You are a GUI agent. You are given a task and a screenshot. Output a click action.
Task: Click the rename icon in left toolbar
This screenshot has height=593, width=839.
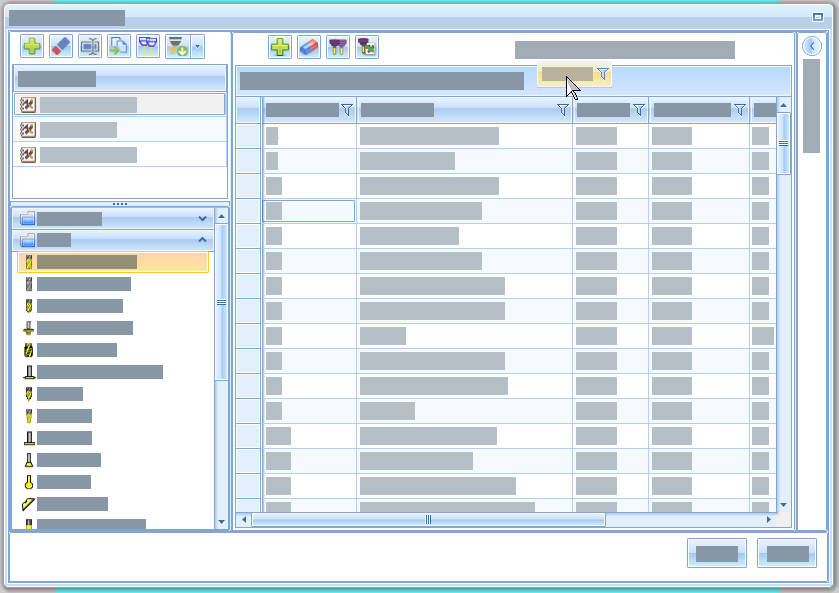(90, 46)
